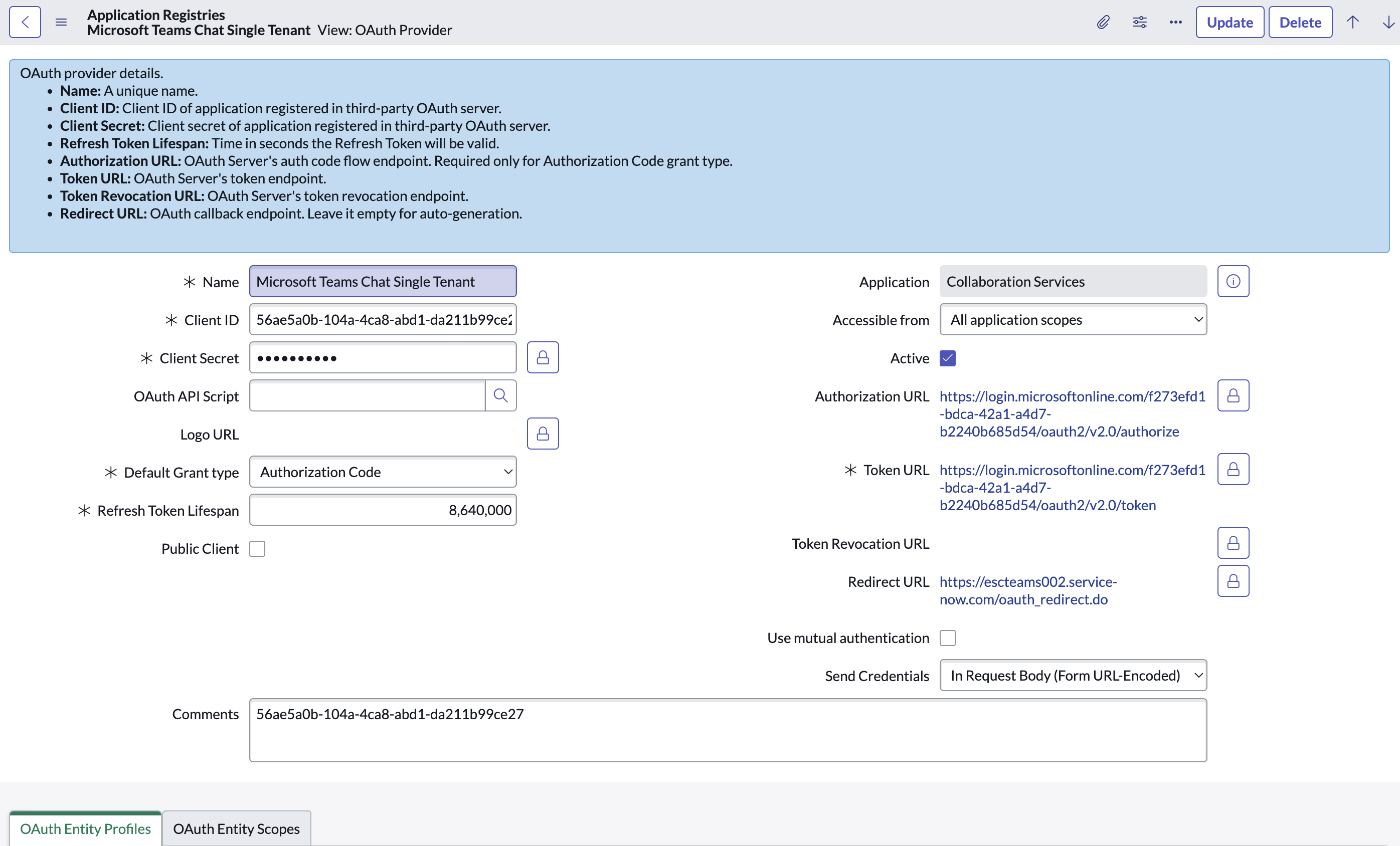Click the Refresh Token Lifespan field
This screenshot has height=846, width=1400.
click(x=383, y=510)
